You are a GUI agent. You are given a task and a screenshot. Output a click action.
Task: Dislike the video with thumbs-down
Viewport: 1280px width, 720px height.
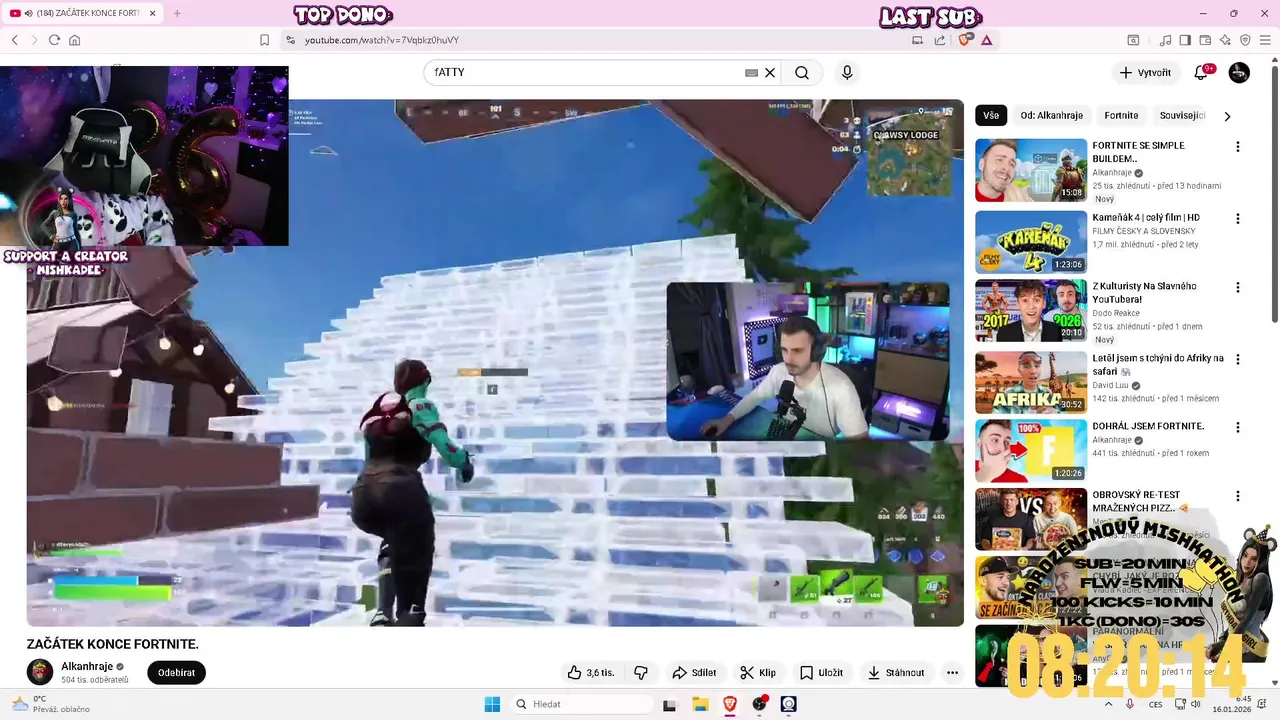pos(641,673)
